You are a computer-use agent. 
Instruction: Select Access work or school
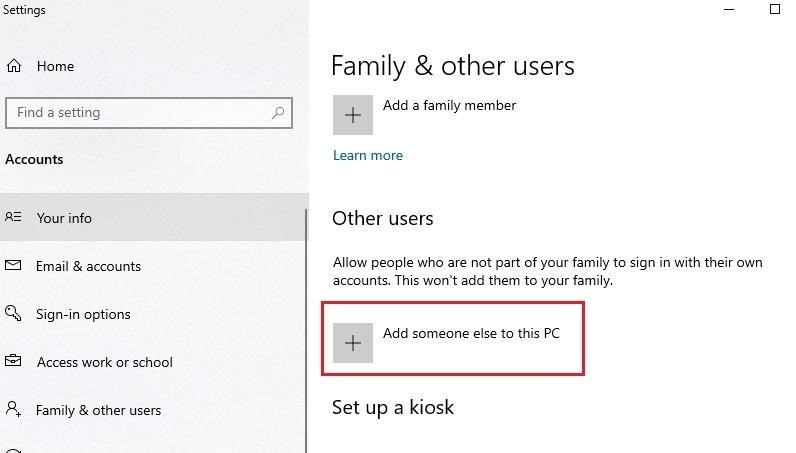pos(104,362)
